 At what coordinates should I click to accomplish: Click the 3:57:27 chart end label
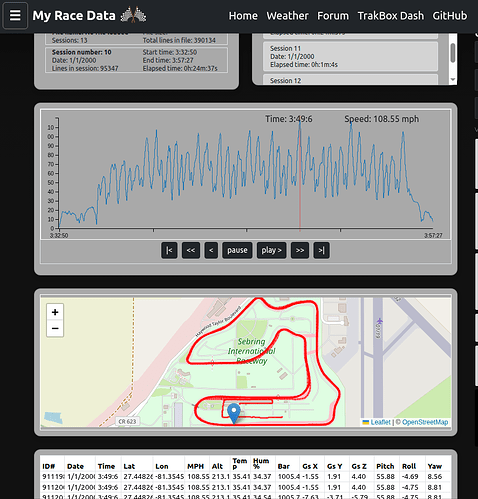pos(433,235)
